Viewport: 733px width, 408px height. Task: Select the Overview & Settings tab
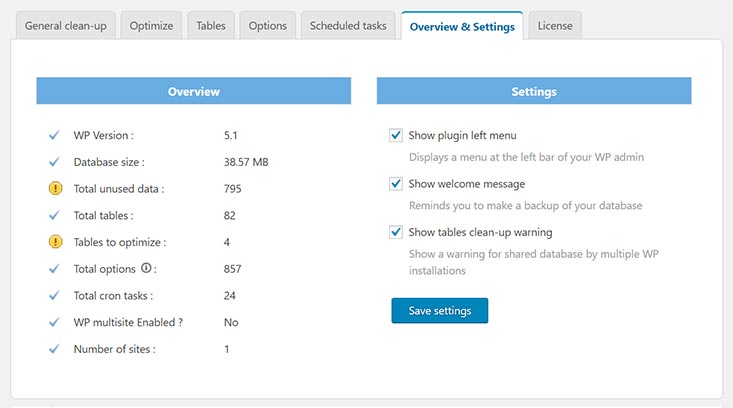[x=462, y=26]
